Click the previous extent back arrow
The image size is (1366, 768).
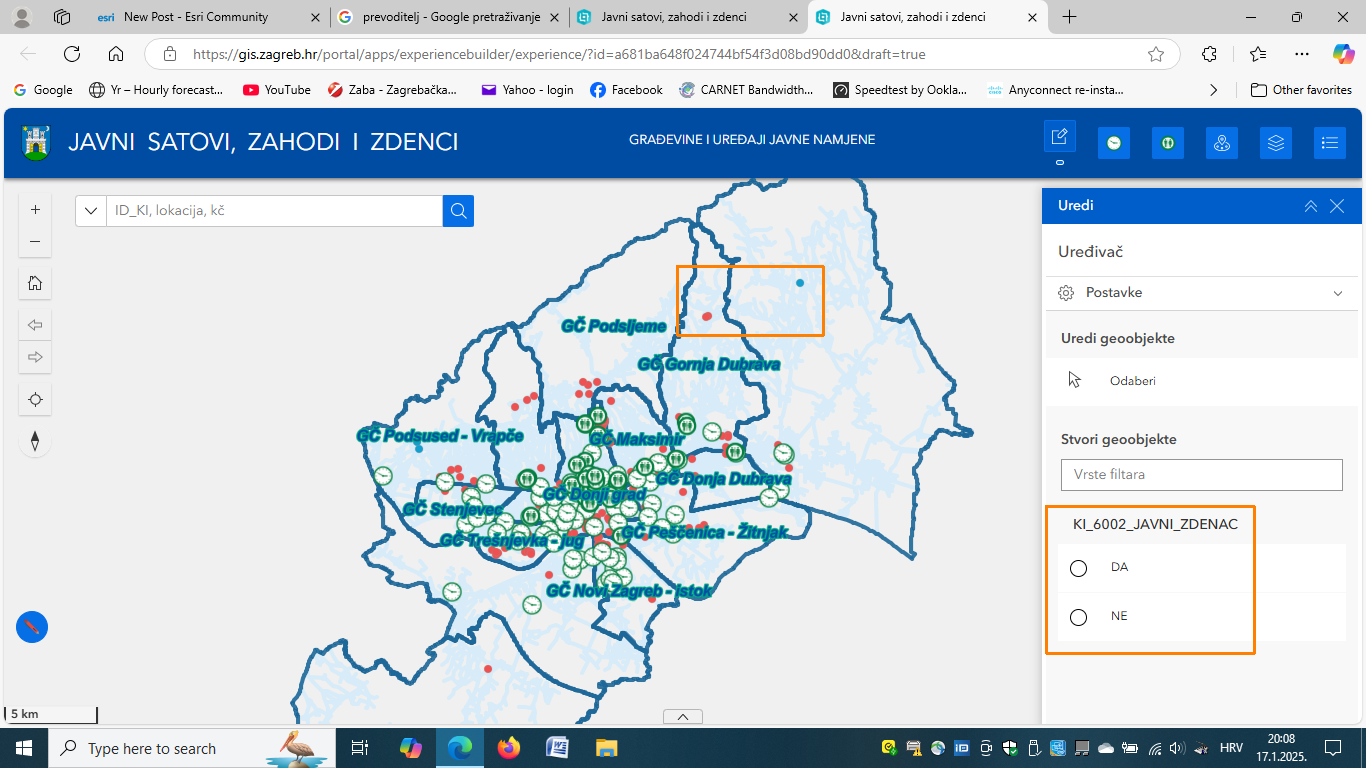tap(35, 324)
